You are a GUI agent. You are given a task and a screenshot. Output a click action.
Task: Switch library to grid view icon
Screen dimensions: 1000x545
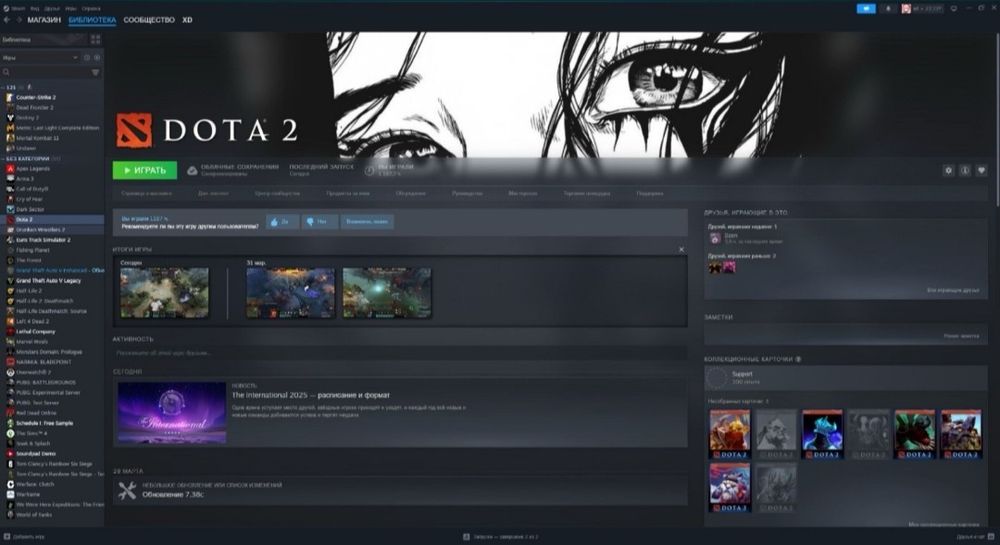coord(96,40)
